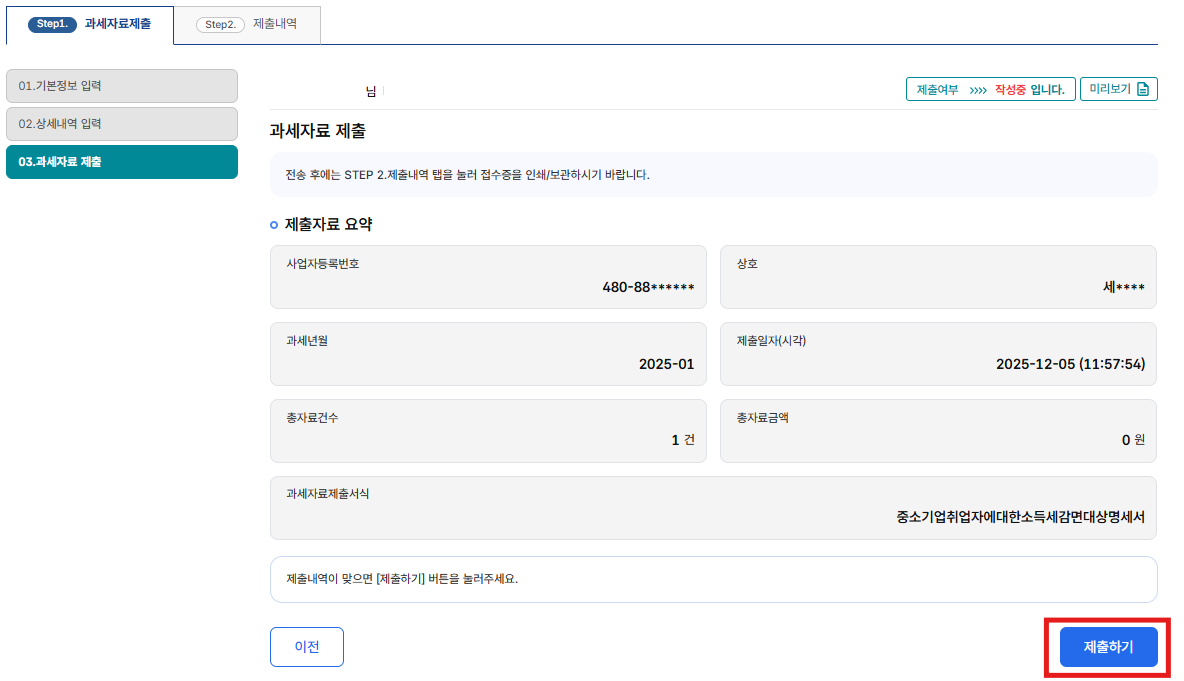
Task: Click the 총자료건수 field showing 1 건
Action: point(488,431)
